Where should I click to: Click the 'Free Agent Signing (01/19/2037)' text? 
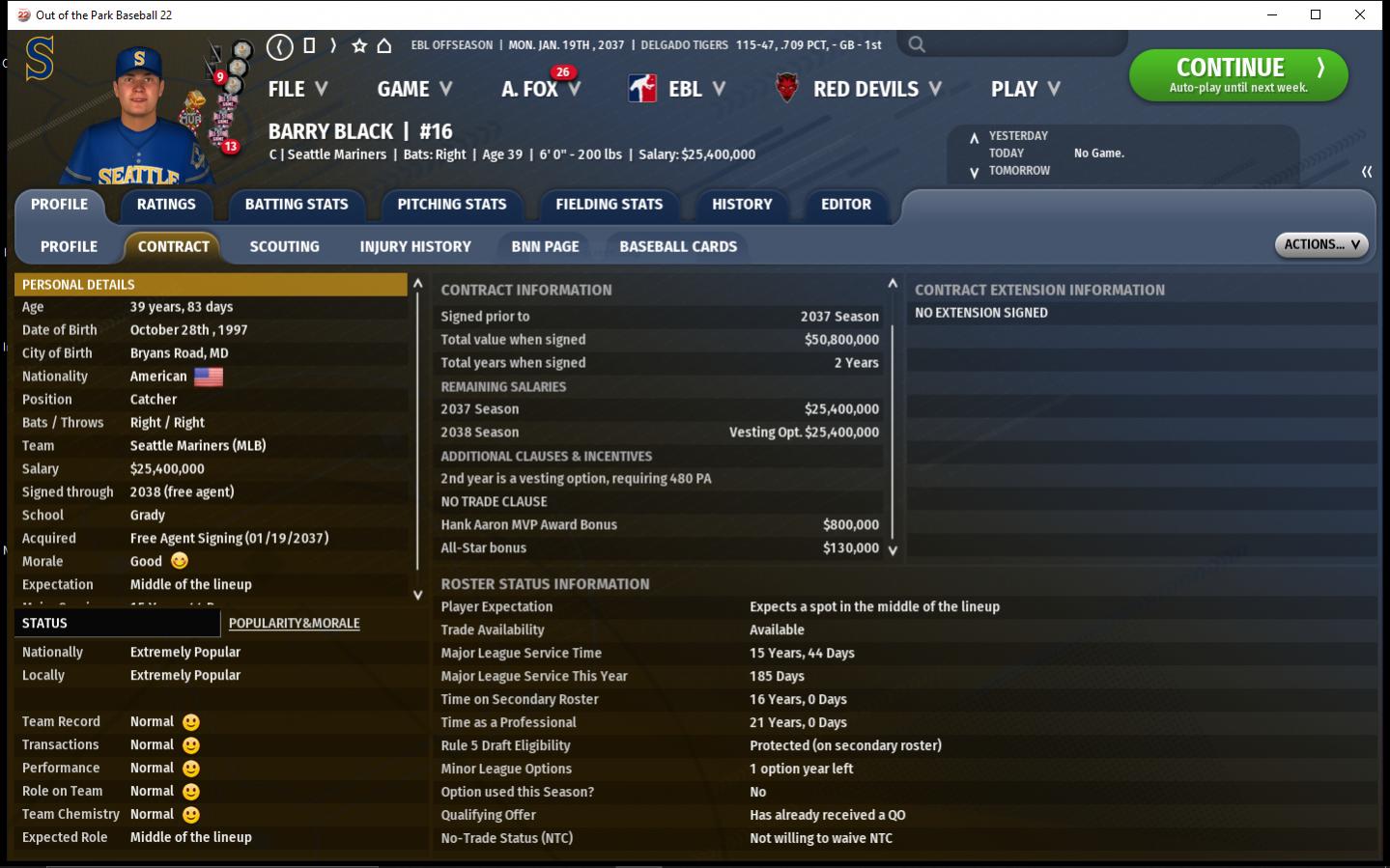pos(230,539)
